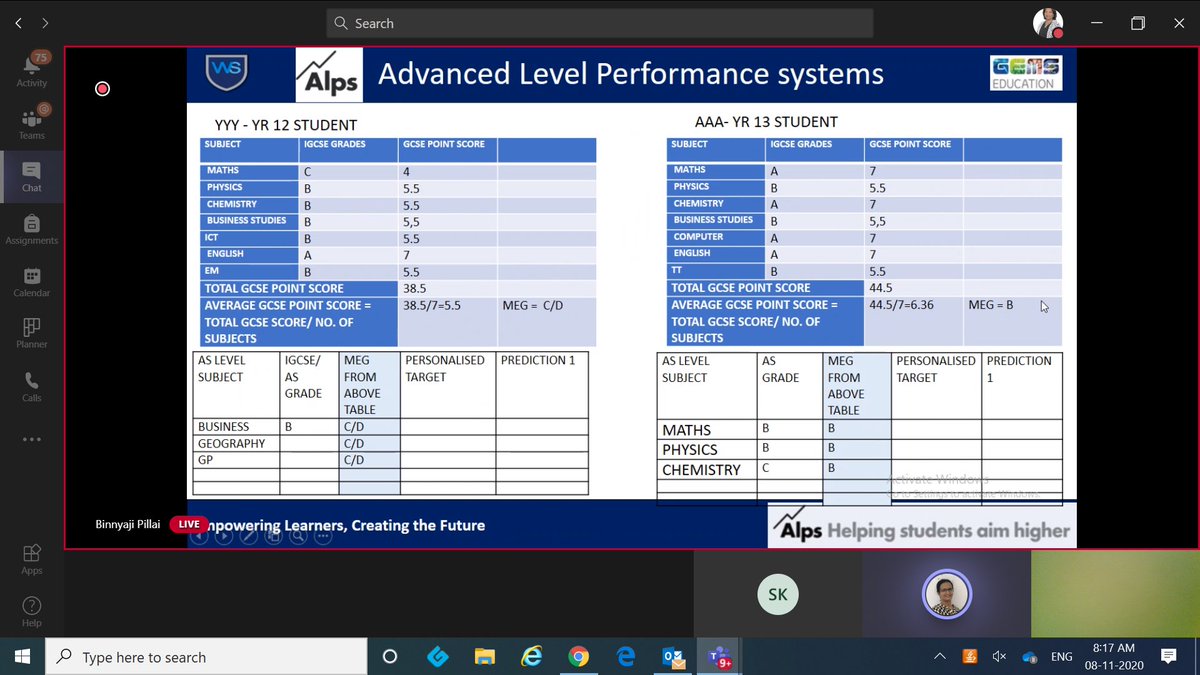Expand the presentation toolbar ellipsis menu
This screenshot has height=675, width=1200.
pos(323,536)
